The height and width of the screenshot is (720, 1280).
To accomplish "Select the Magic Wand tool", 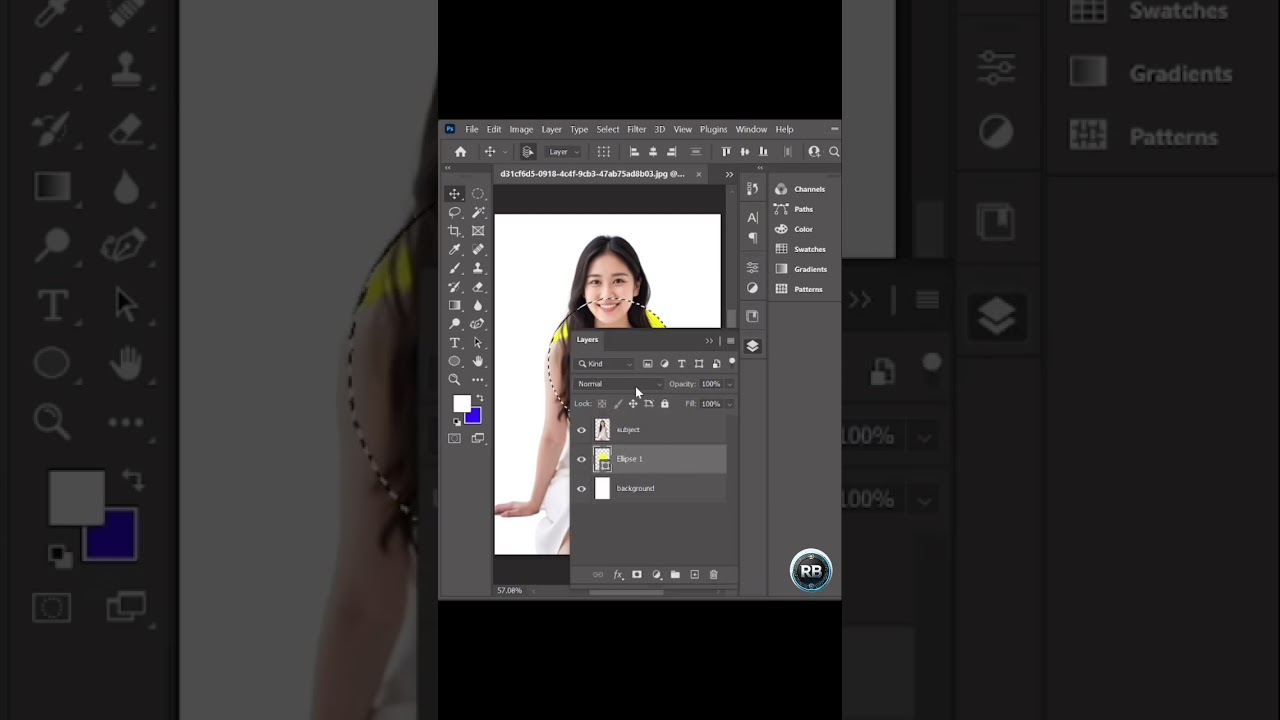I will (x=478, y=212).
